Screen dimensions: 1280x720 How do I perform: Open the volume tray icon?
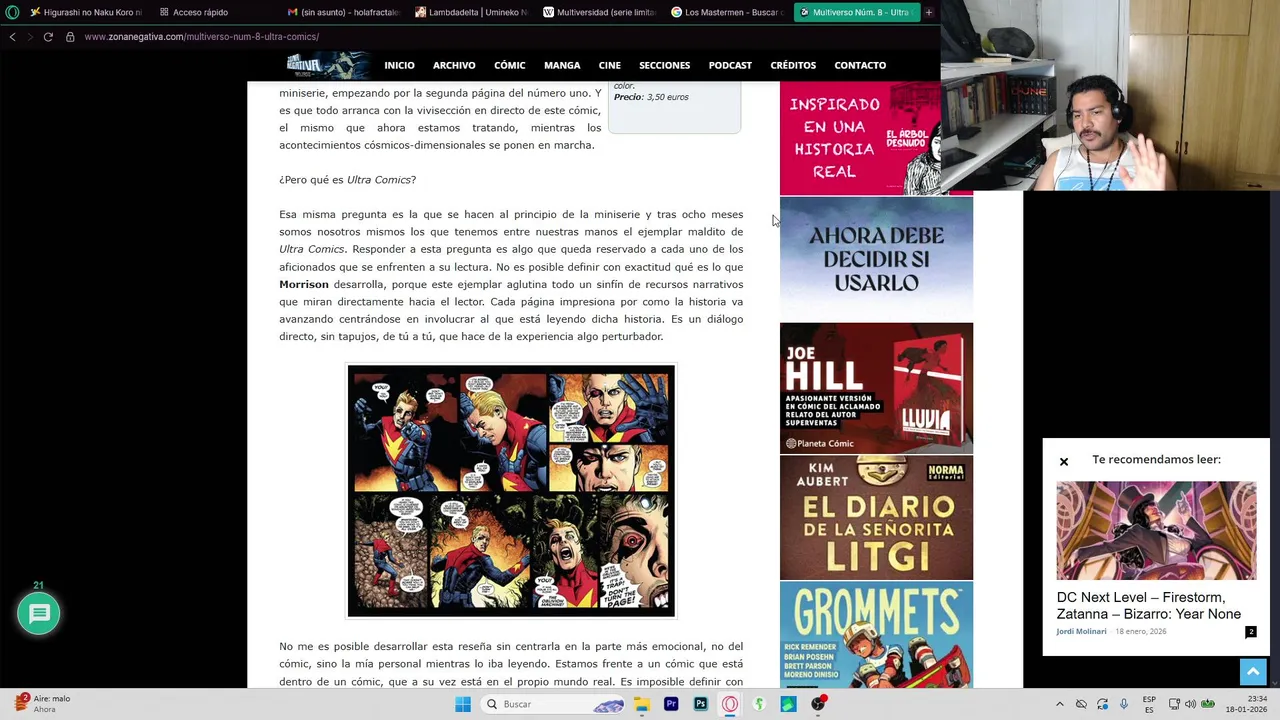(1190, 704)
